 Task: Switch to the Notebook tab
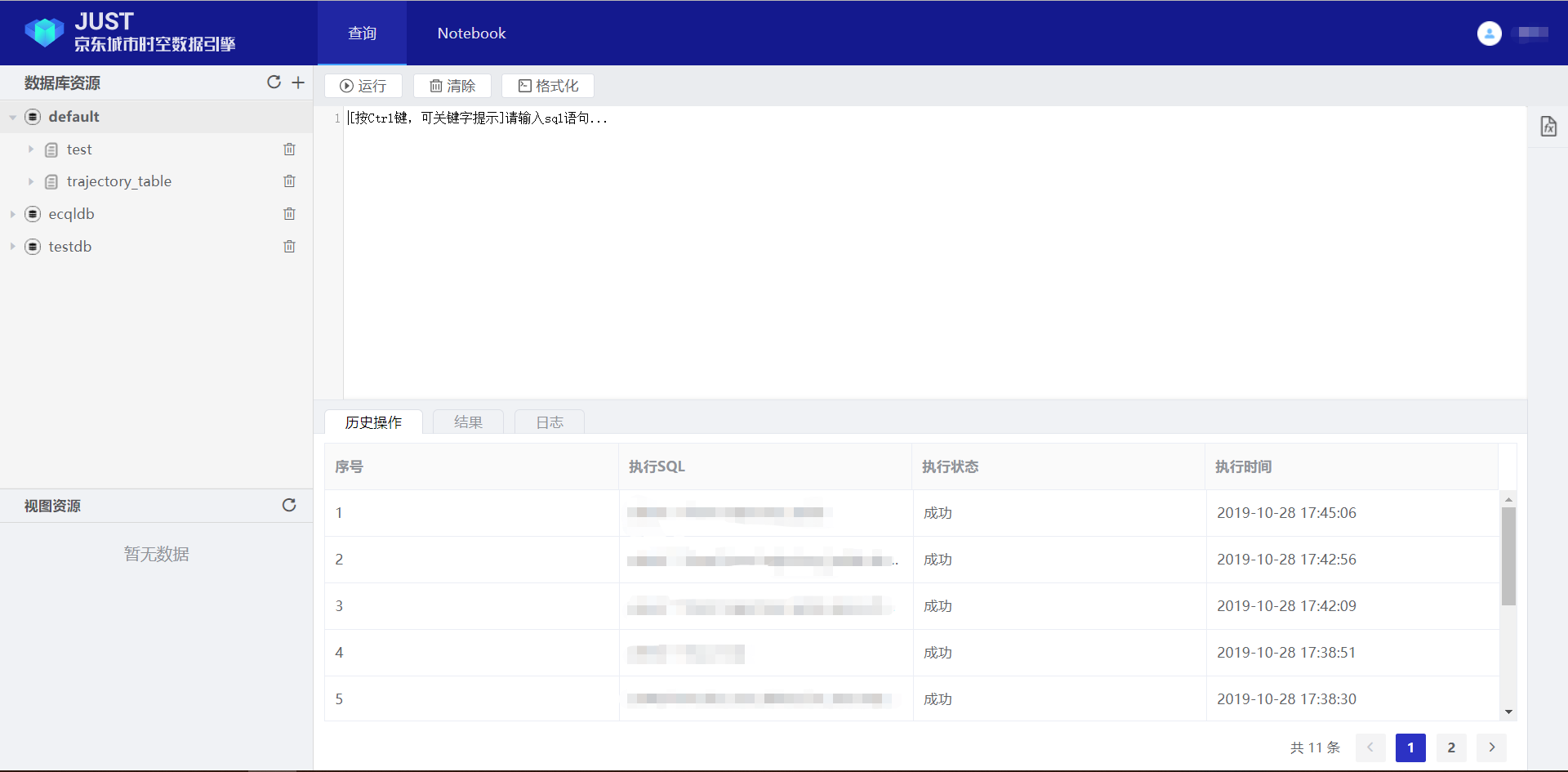(x=471, y=33)
